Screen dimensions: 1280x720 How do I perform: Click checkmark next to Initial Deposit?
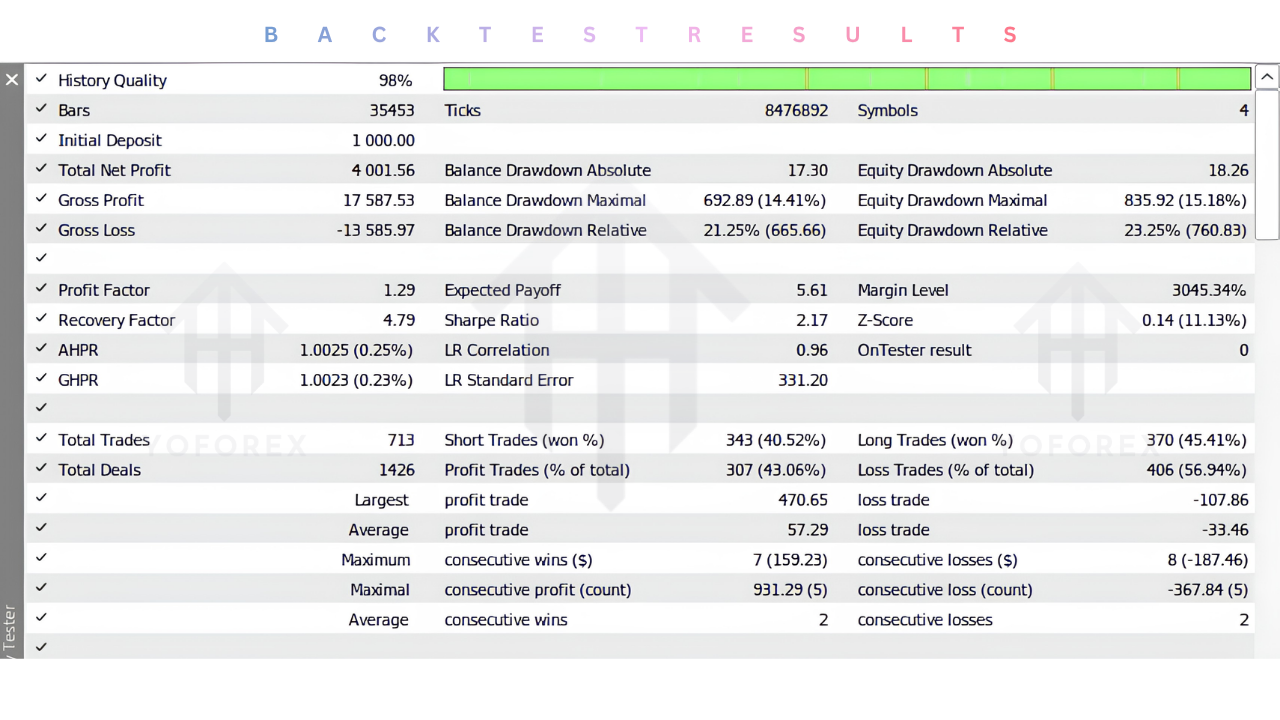tap(41, 138)
